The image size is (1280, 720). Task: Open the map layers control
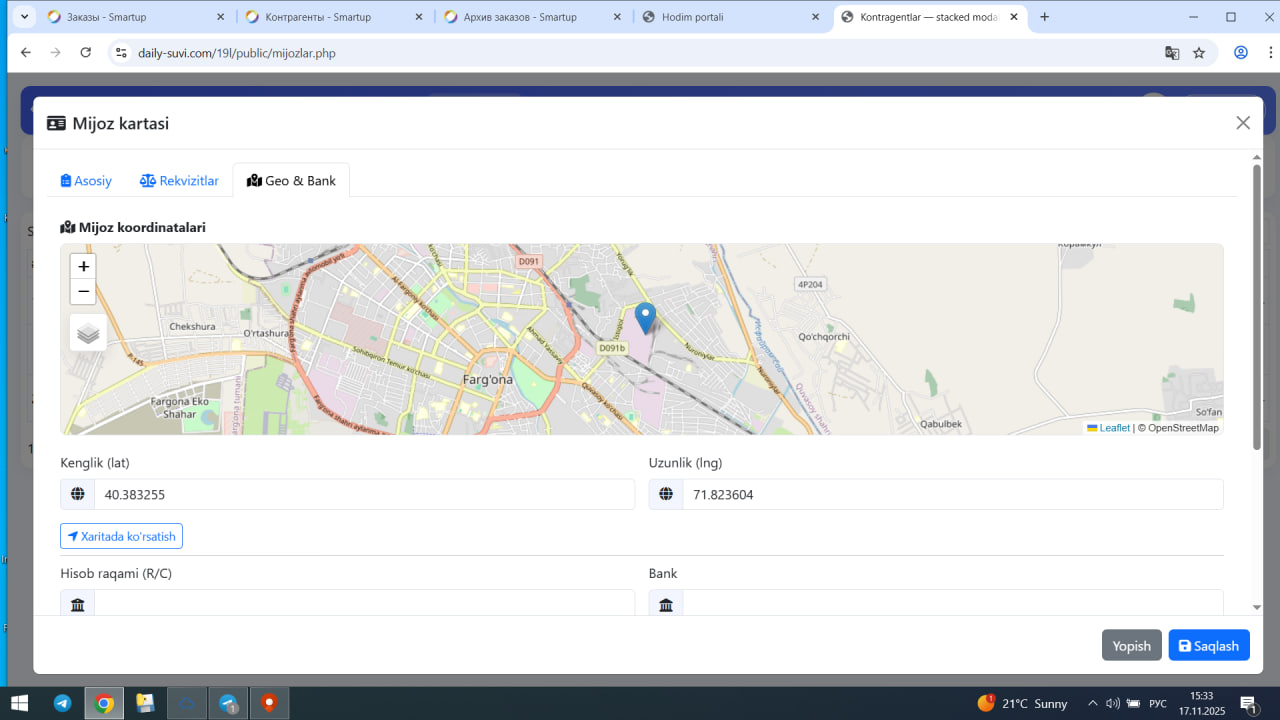click(x=88, y=333)
